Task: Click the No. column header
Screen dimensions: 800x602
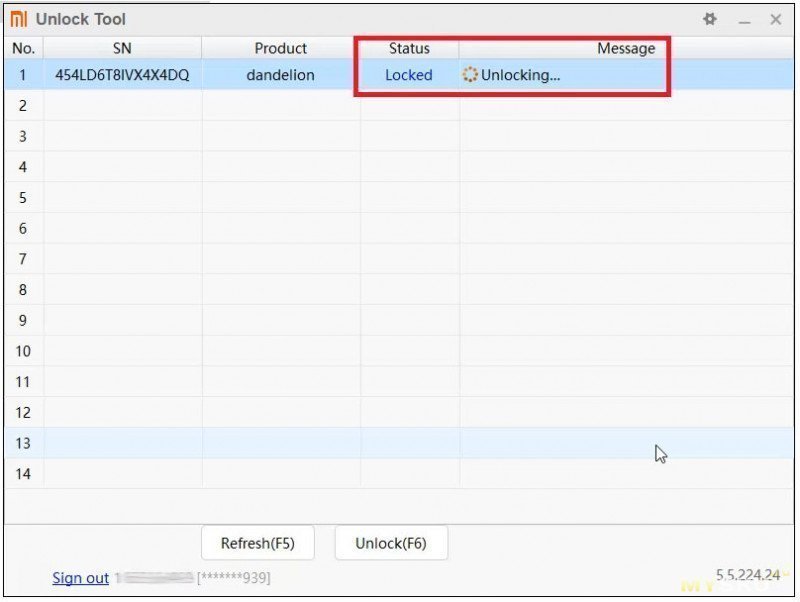Action: [23, 48]
